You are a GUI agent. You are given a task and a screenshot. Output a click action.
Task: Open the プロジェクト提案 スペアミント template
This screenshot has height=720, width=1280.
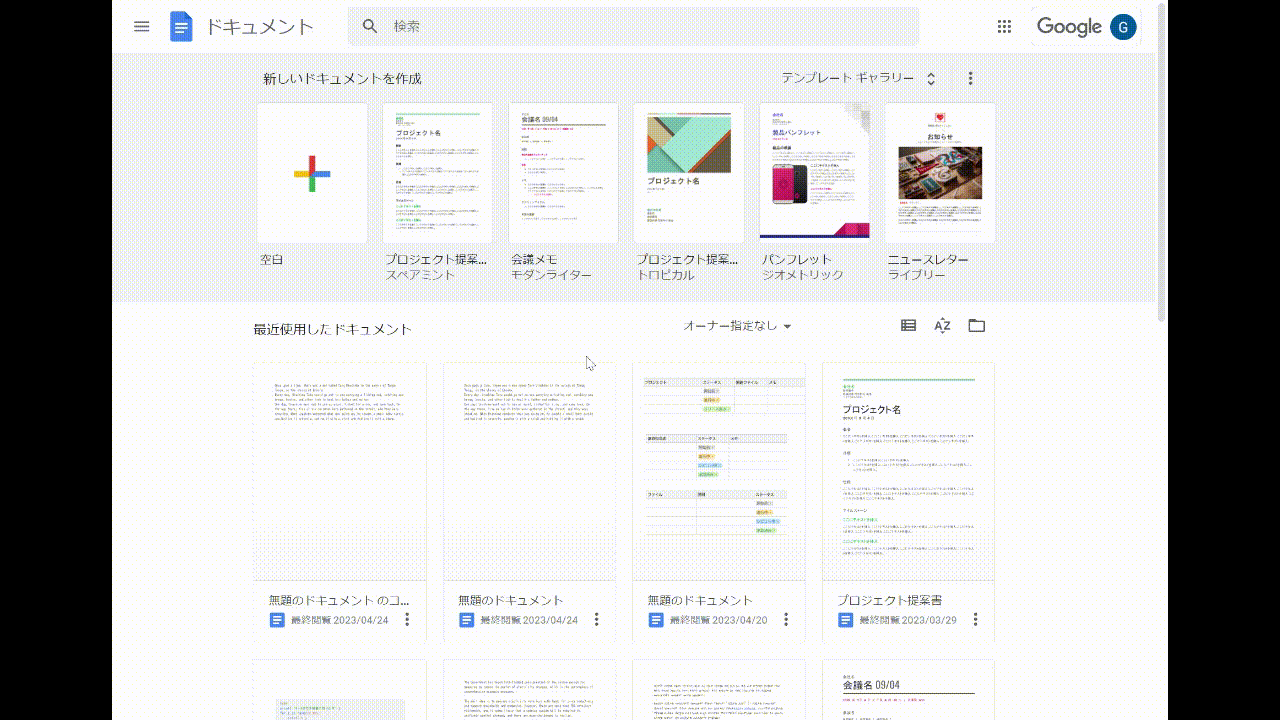437,173
